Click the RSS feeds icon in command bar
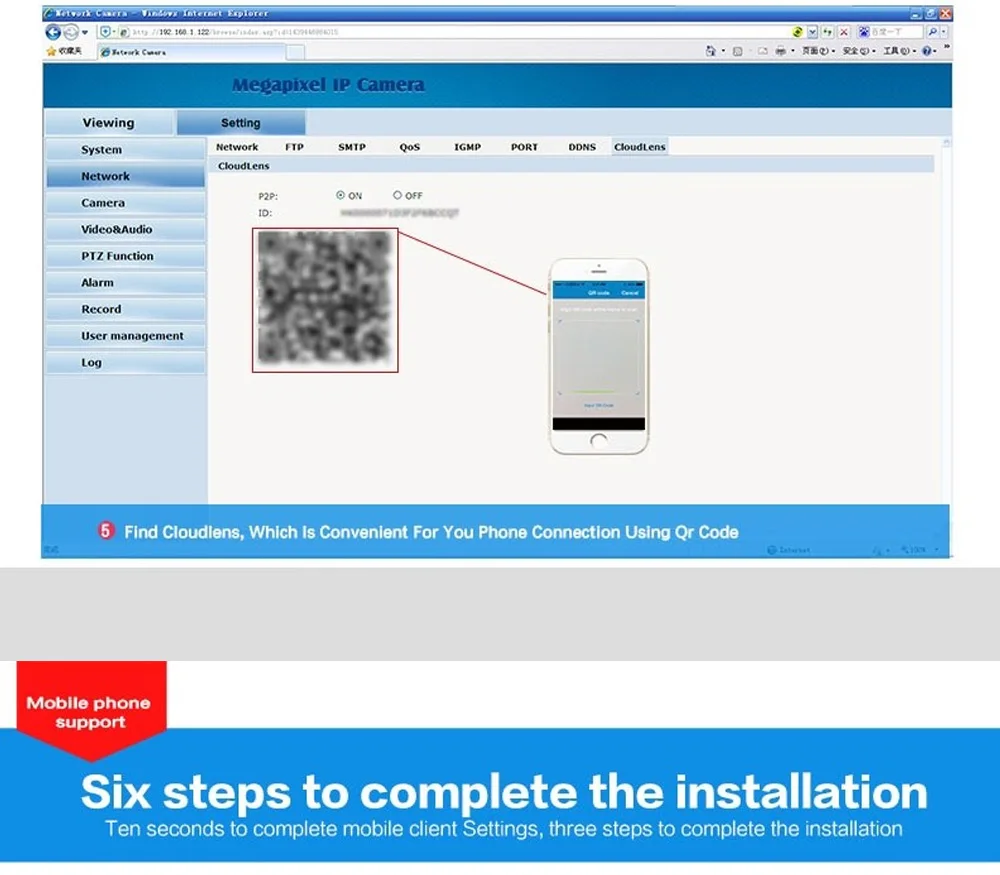The image size is (1000, 875). tap(737, 51)
